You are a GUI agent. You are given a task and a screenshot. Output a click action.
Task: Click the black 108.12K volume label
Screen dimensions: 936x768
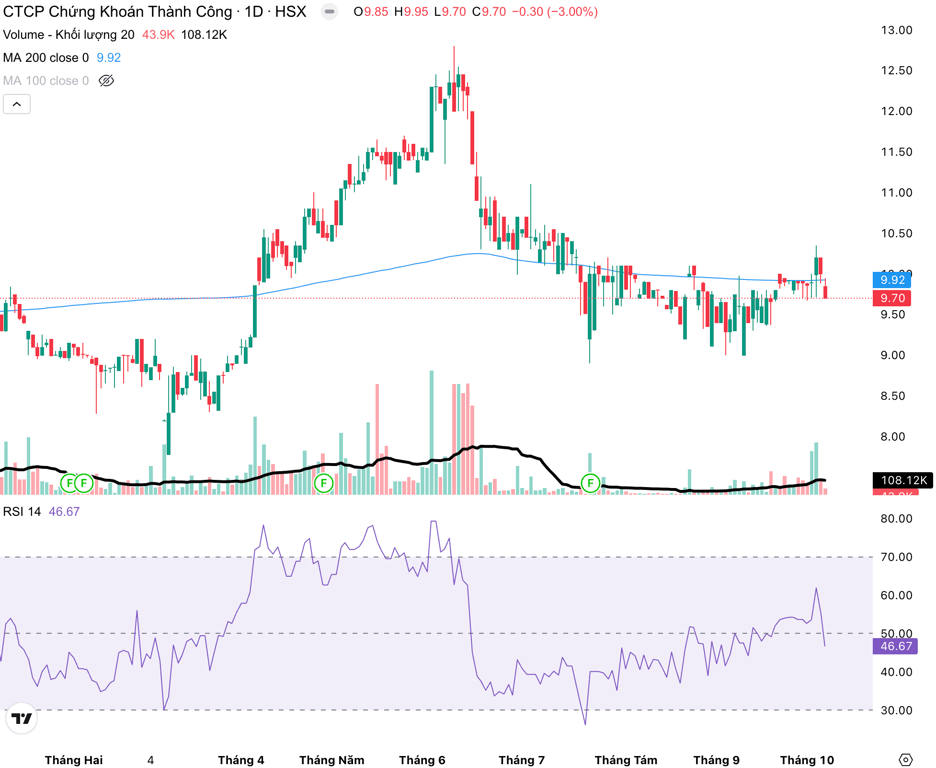point(903,480)
